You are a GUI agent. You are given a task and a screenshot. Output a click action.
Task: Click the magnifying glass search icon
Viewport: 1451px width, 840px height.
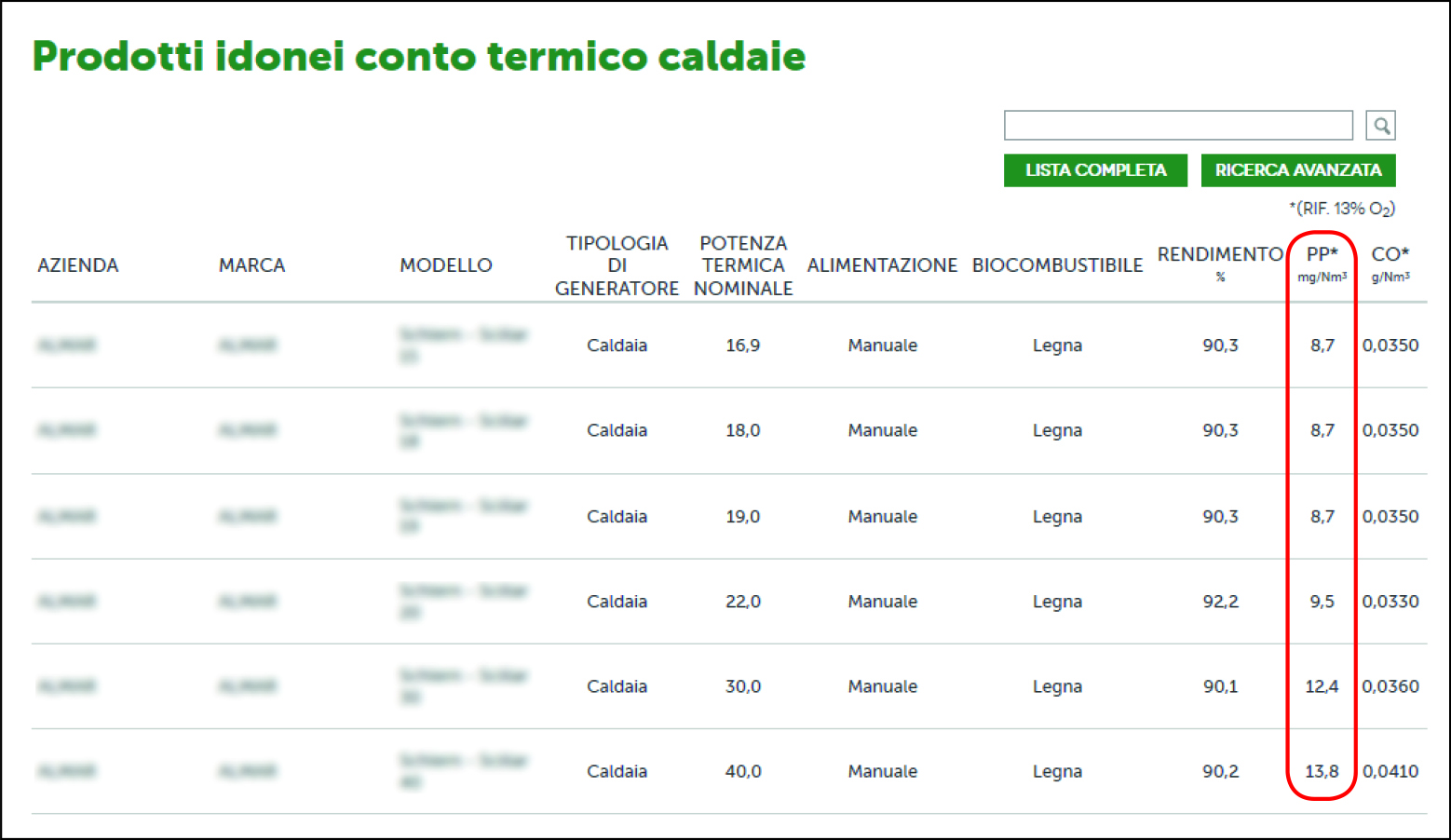click(x=1381, y=126)
